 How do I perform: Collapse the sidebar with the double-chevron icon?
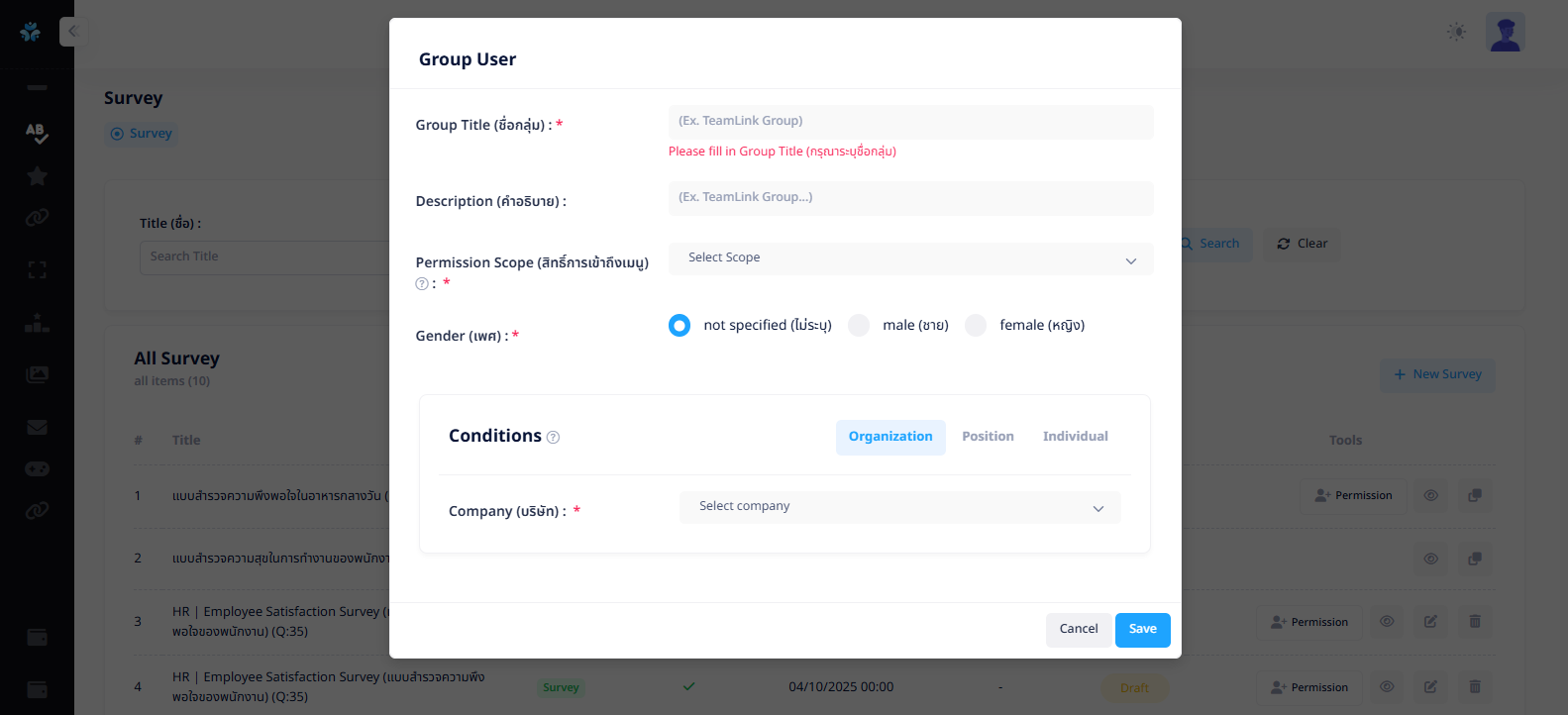coord(71,32)
